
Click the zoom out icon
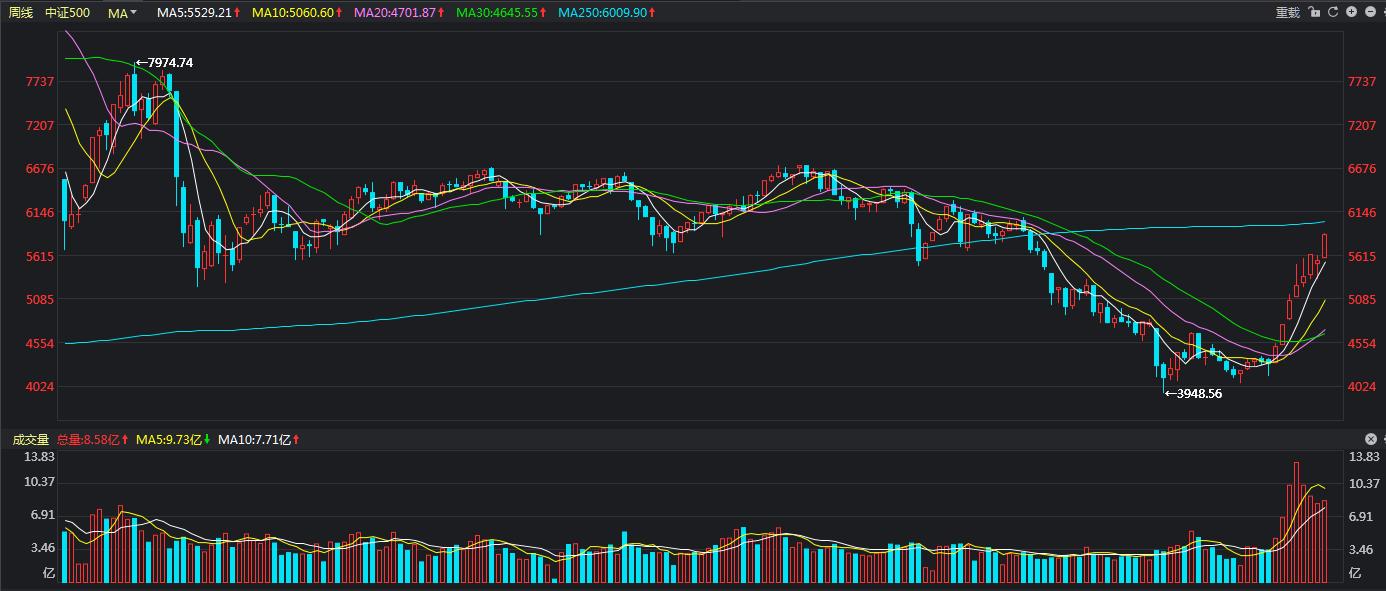point(1370,12)
